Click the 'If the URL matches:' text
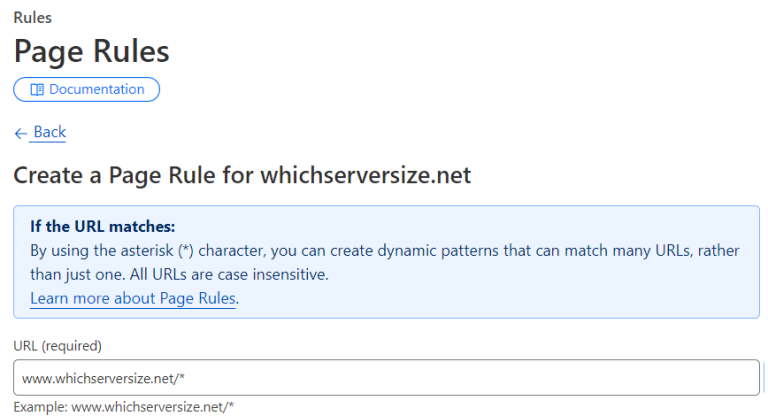 click(x=102, y=226)
